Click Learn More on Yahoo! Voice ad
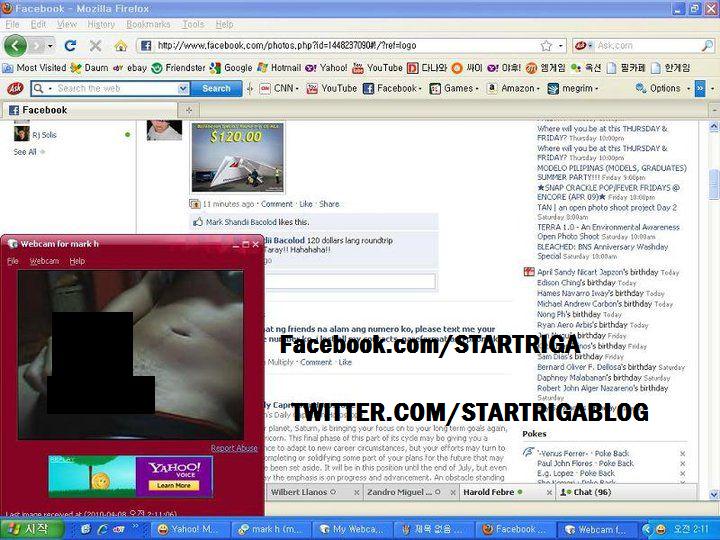Screen dimensions: 720x540 [x=174, y=486]
